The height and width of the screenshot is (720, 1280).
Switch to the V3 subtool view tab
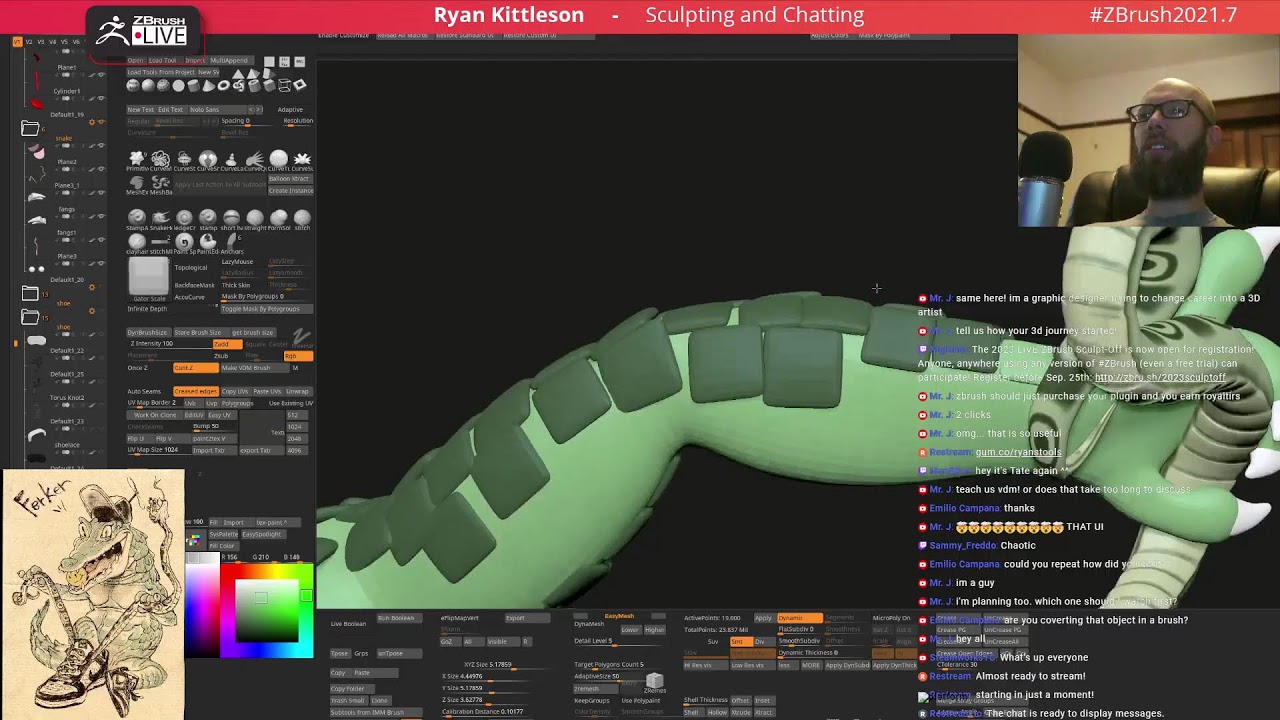click(x=41, y=42)
